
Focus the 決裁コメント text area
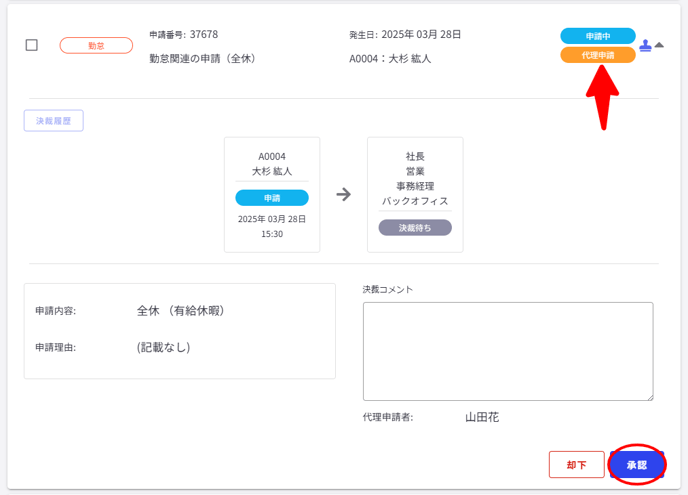[507, 351]
